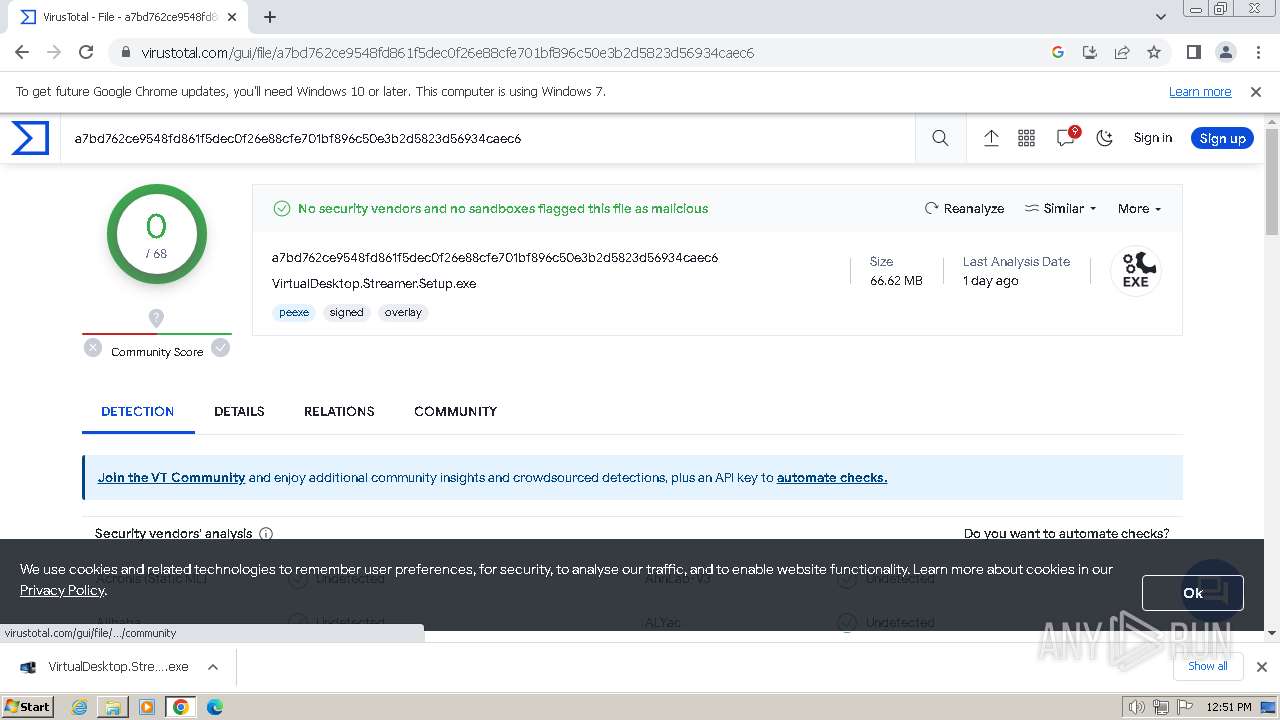Click the community score question mark icon
Screen dimensions: 1280x720
coord(156,317)
